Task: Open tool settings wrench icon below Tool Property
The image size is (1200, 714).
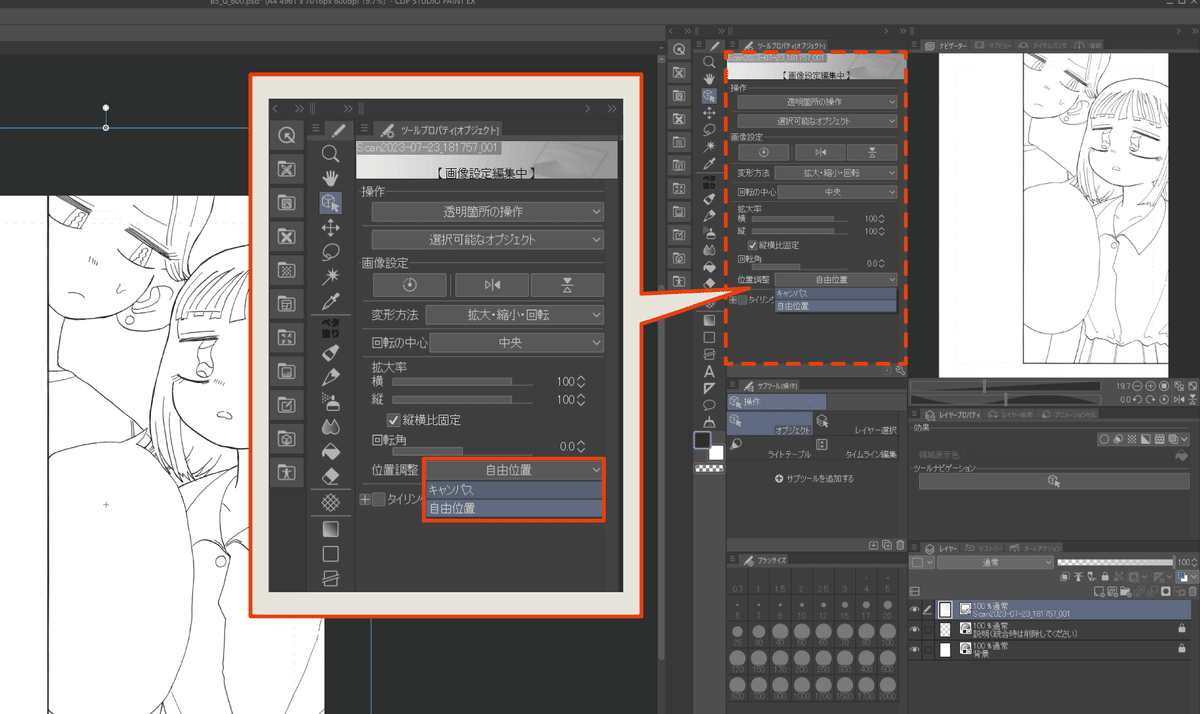Action: pyautogui.click(x=901, y=369)
